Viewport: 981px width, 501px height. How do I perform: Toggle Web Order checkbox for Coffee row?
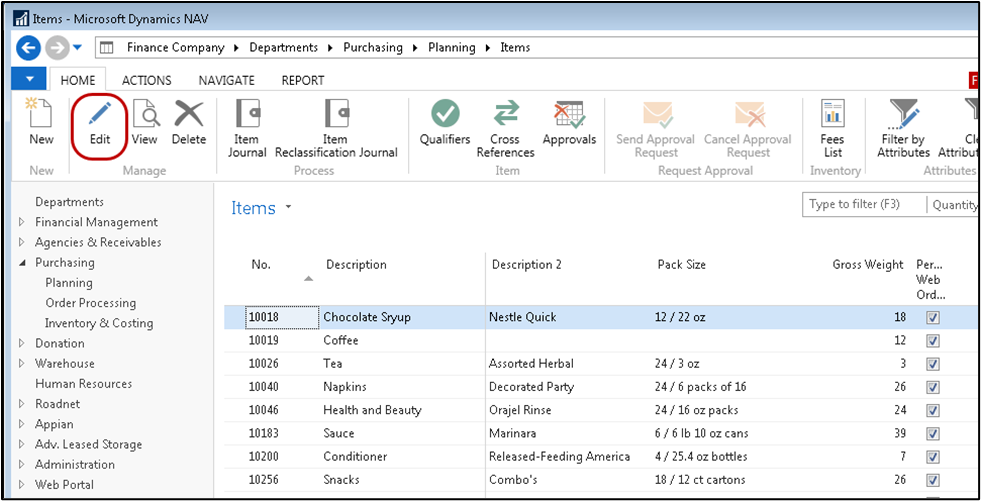point(933,341)
